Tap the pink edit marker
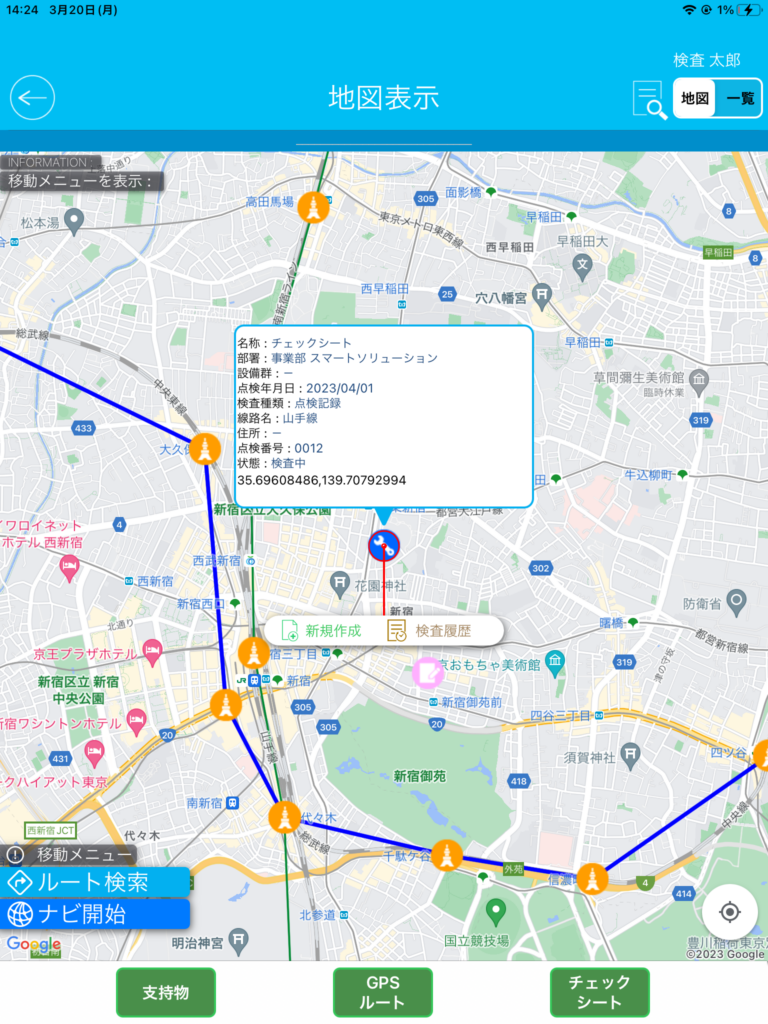768x1024 pixels. pos(428,673)
